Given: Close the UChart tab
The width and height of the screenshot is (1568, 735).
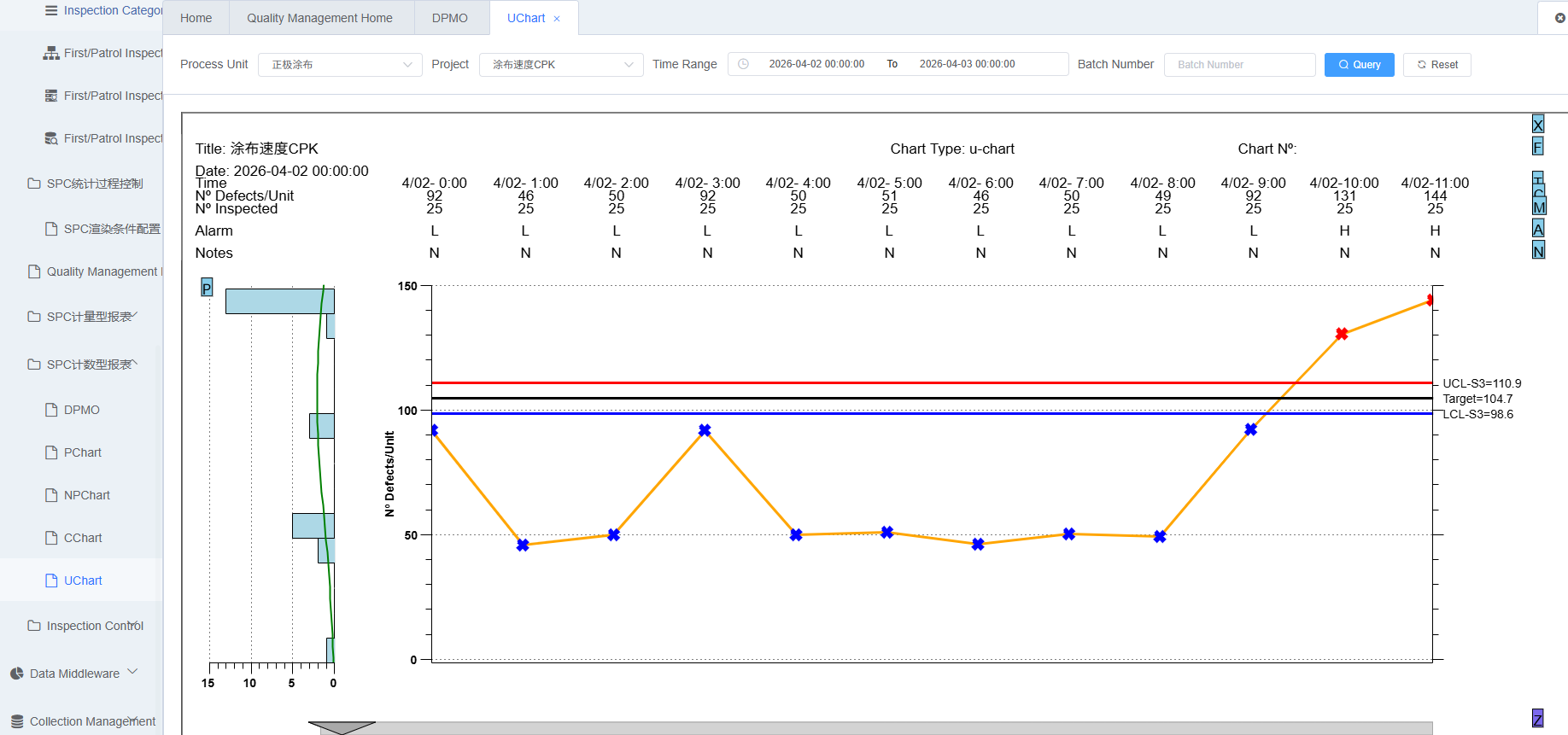Looking at the screenshot, I should click(557, 19).
